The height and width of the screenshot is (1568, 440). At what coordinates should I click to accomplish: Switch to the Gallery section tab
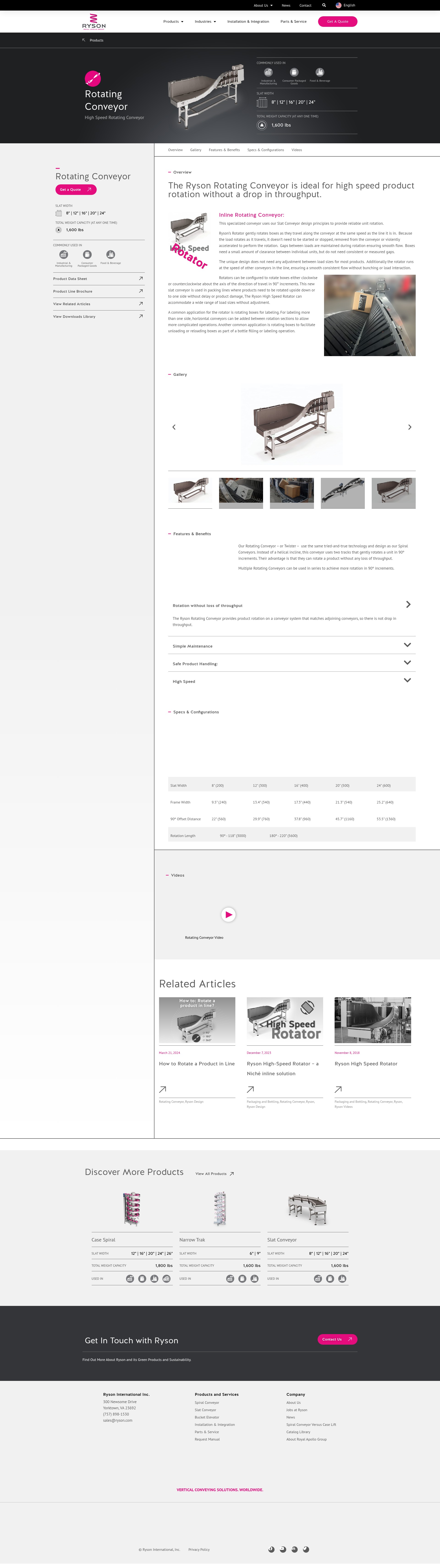click(x=195, y=150)
